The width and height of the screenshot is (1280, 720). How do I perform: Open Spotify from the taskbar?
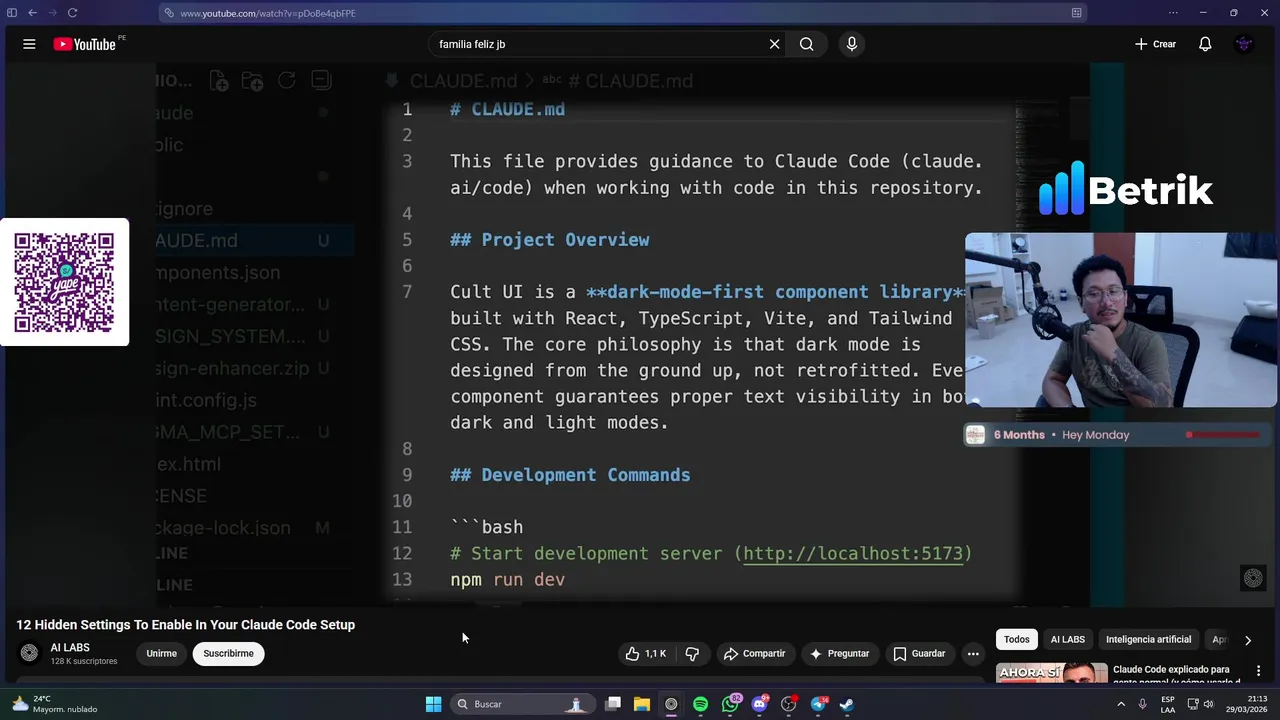(700, 704)
